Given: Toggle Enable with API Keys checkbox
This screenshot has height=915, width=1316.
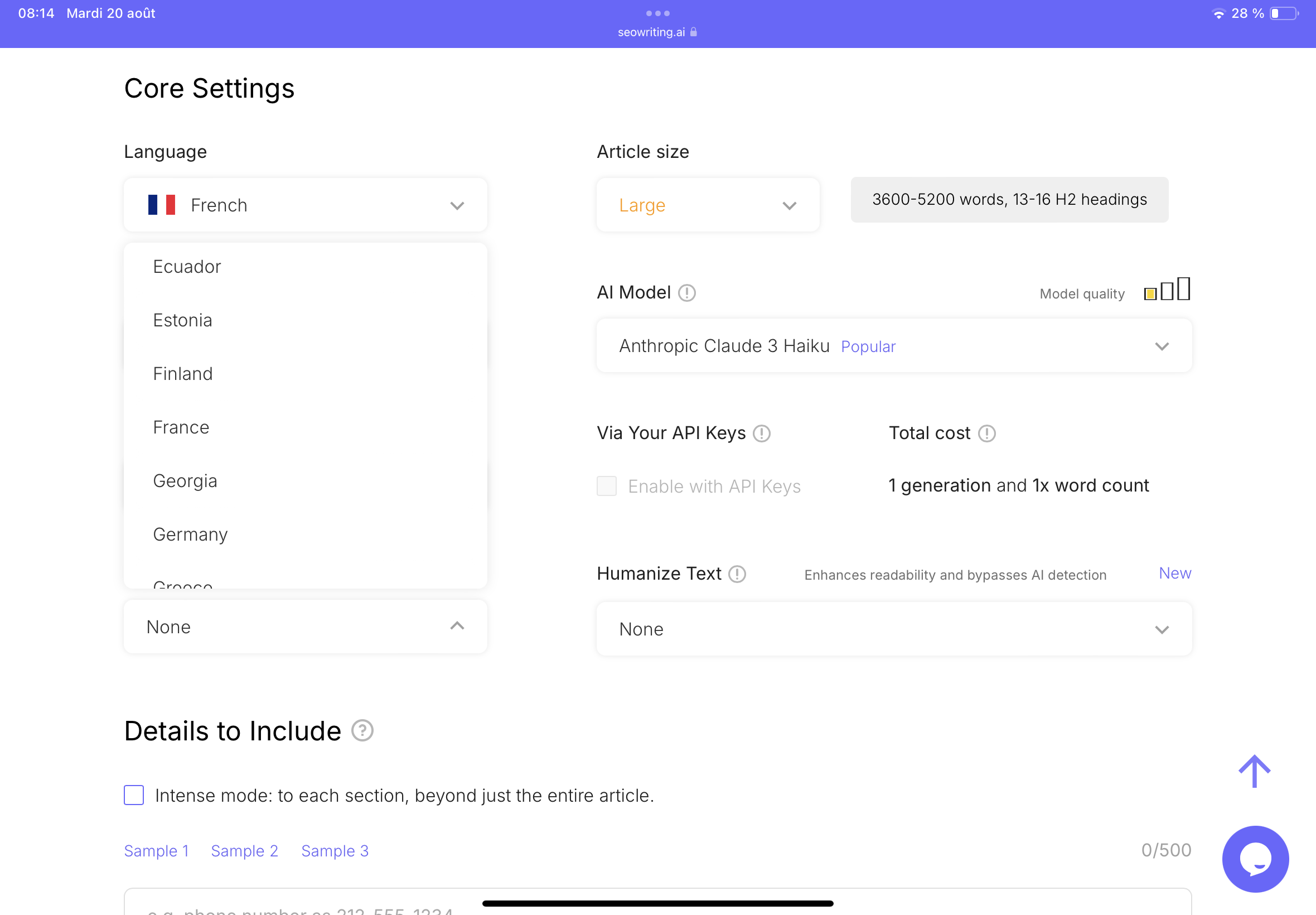Looking at the screenshot, I should coord(606,485).
